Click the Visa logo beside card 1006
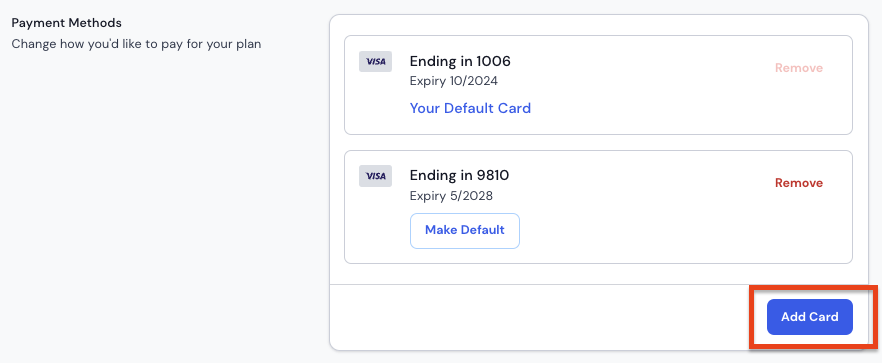 tap(375, 61)
